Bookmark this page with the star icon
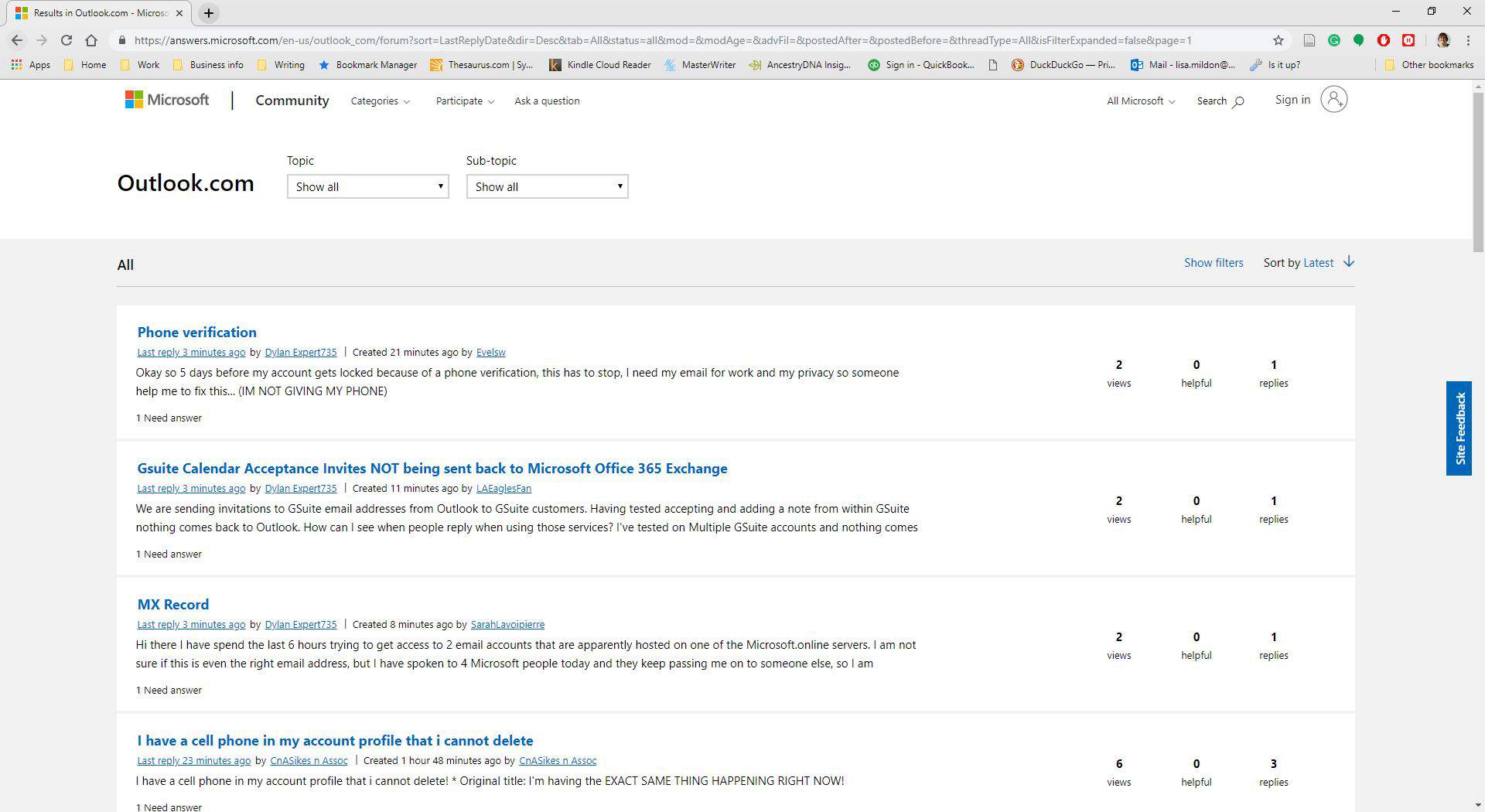 [1278, 40]
